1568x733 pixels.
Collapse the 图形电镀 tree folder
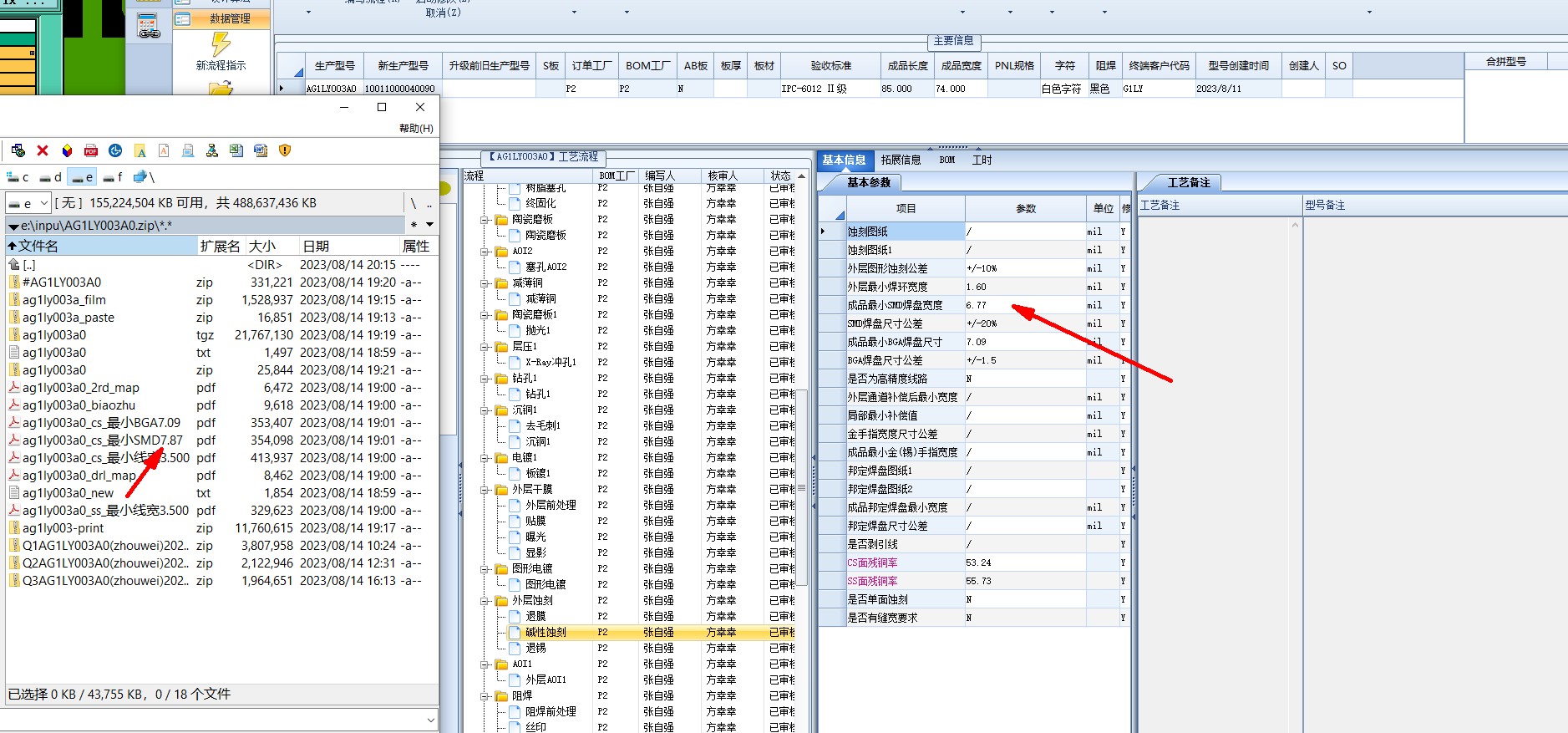(485, 569)
